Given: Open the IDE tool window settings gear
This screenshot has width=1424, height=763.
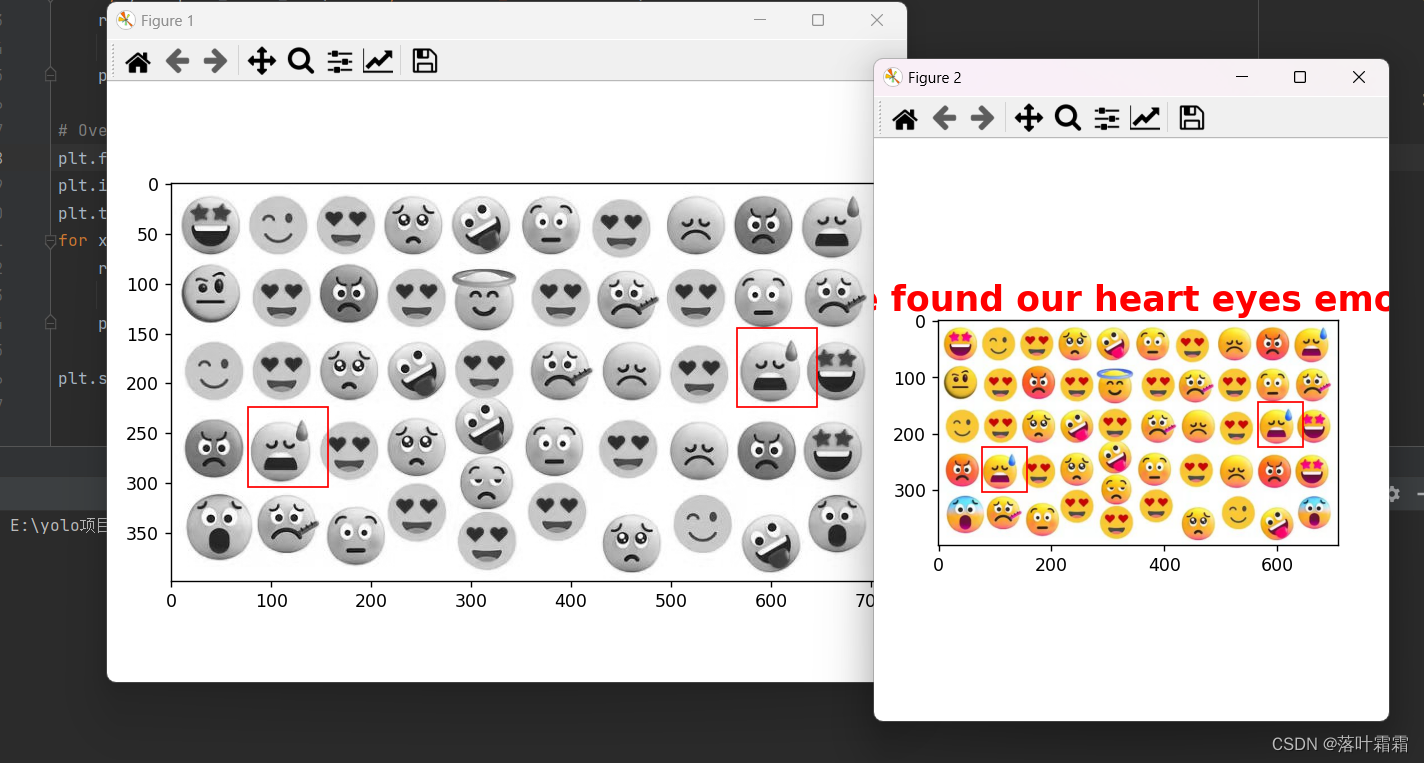Looking at the screenshot, I should (1393, 494).
